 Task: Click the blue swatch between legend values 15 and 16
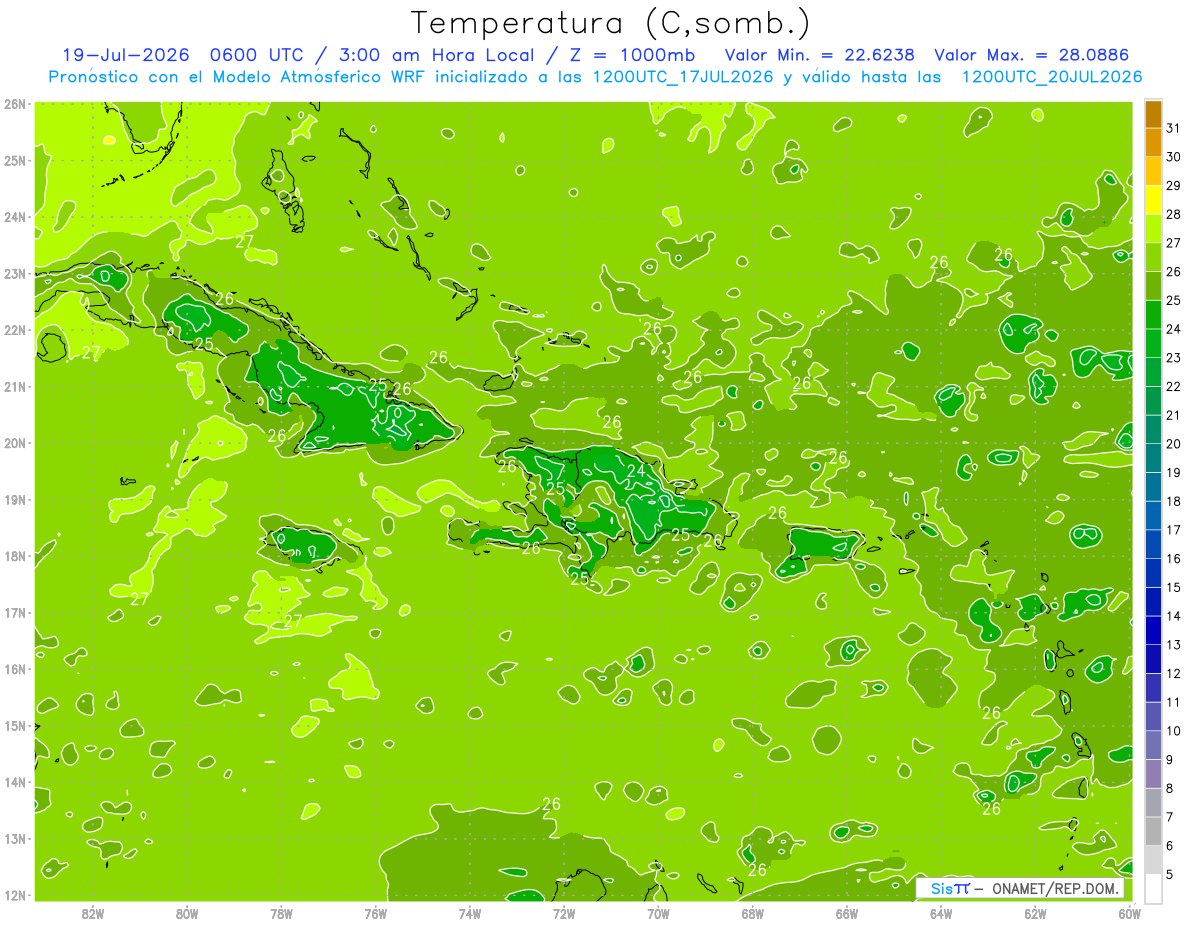1153,573
